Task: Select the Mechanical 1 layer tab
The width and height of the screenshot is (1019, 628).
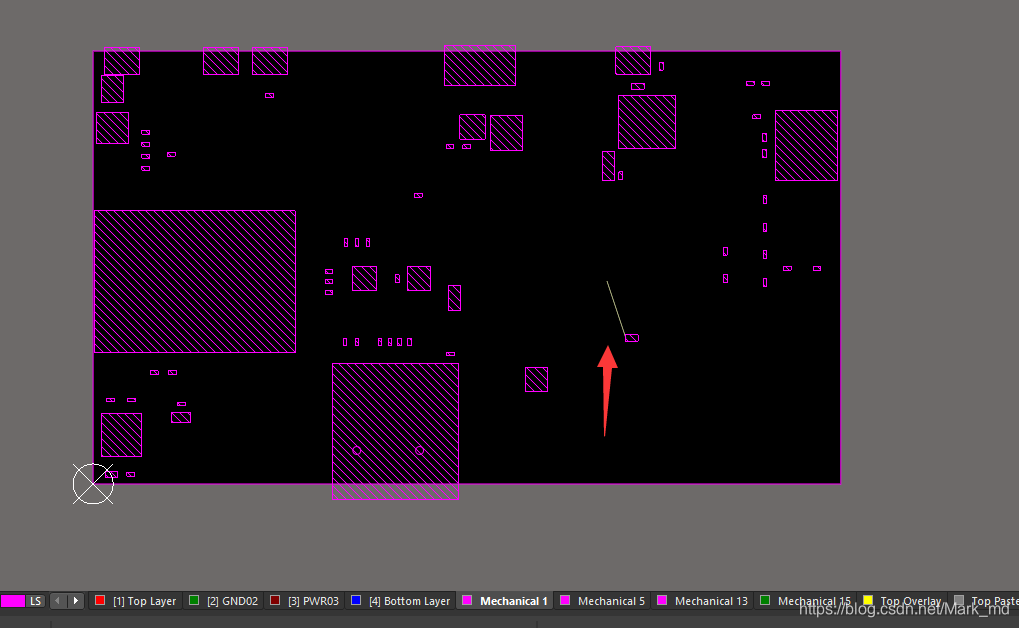Action: [505, 601]
